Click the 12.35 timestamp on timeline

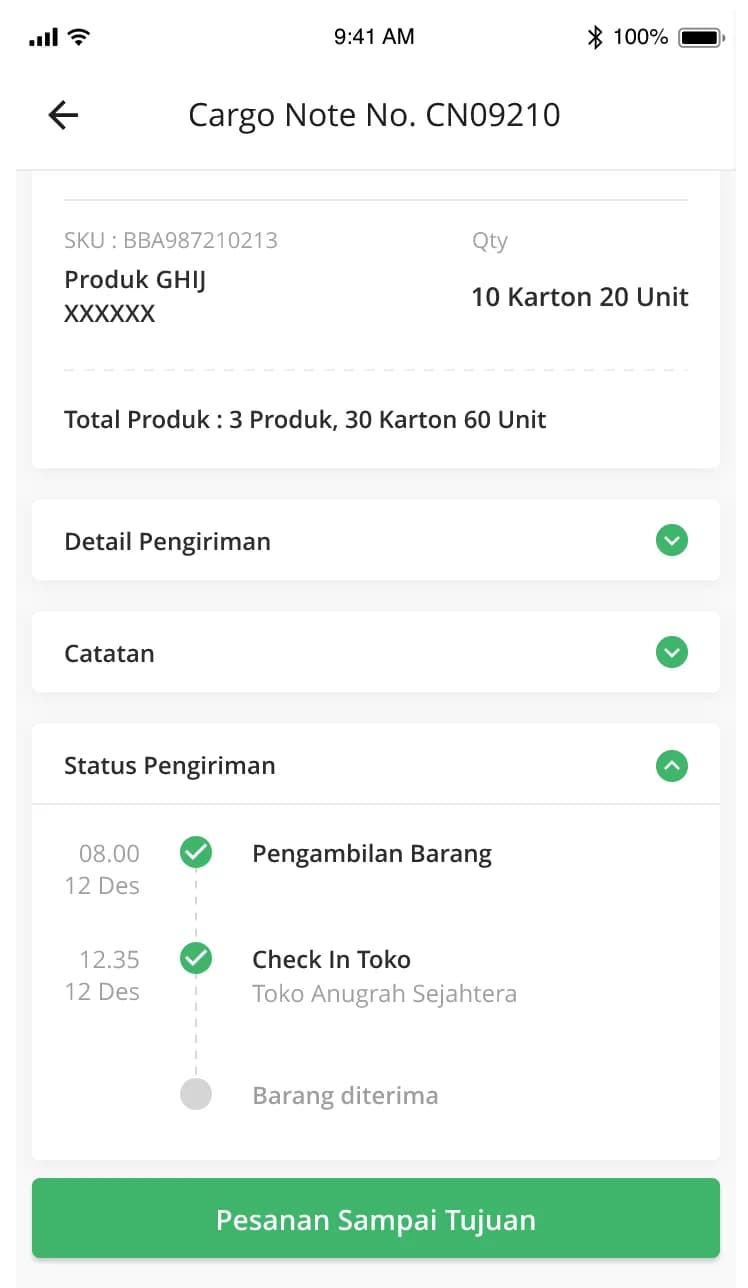pos(109,959)
